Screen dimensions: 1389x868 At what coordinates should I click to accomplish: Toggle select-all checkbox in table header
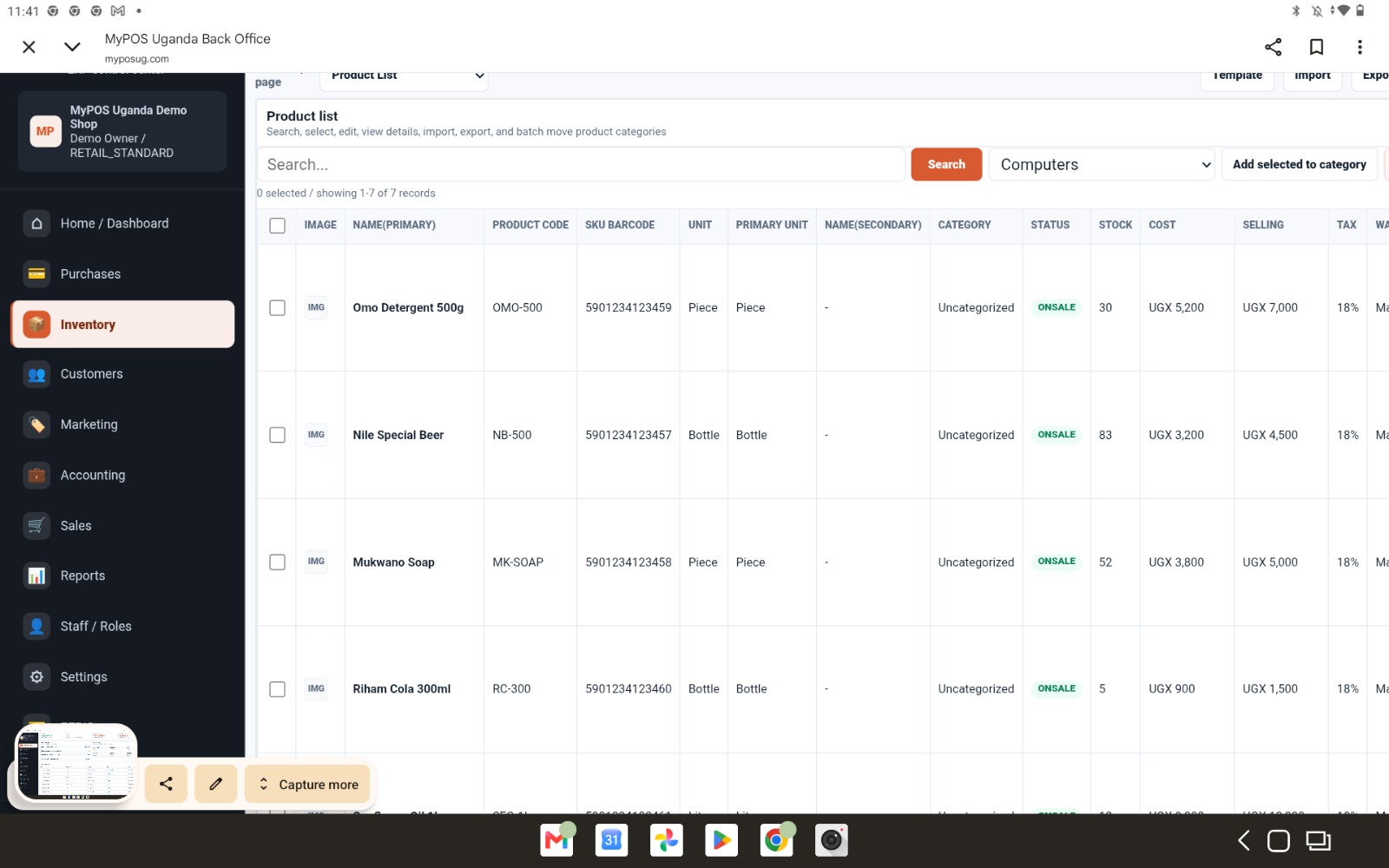coord(277,226)
